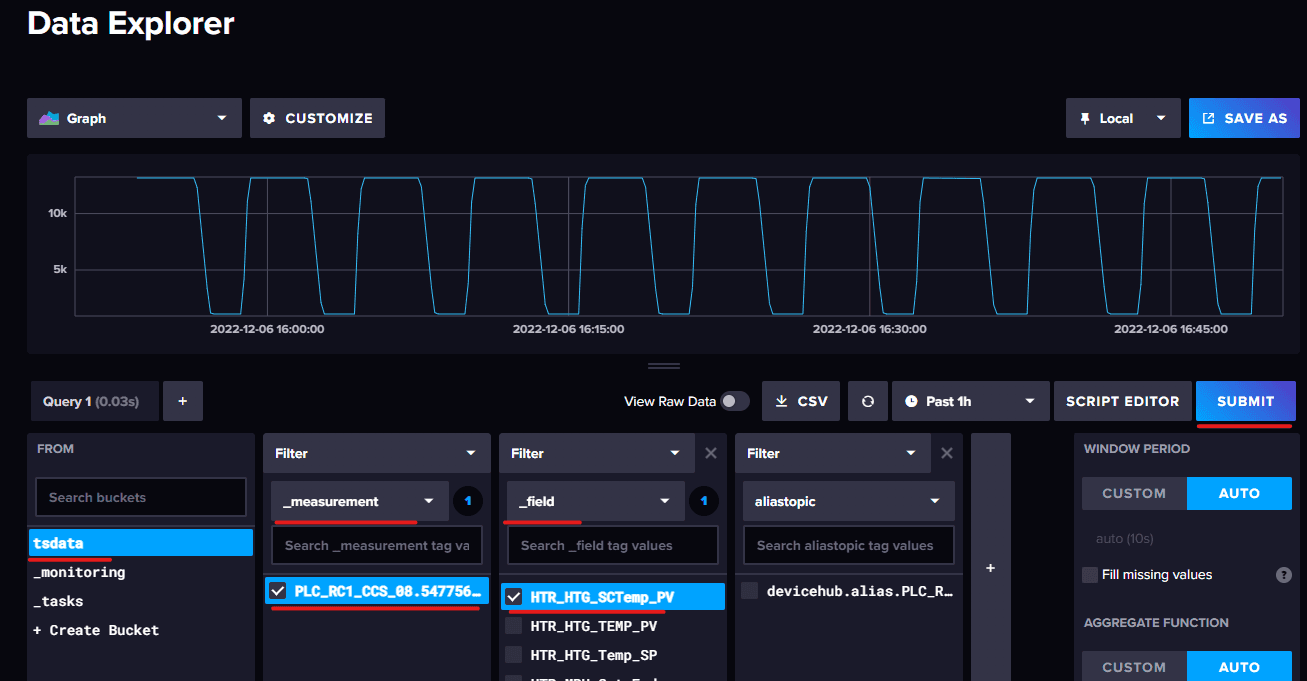This screenshot has width=1307, height=681.
Task: Open Customize via the gear icon button
Action: point(317,118)
